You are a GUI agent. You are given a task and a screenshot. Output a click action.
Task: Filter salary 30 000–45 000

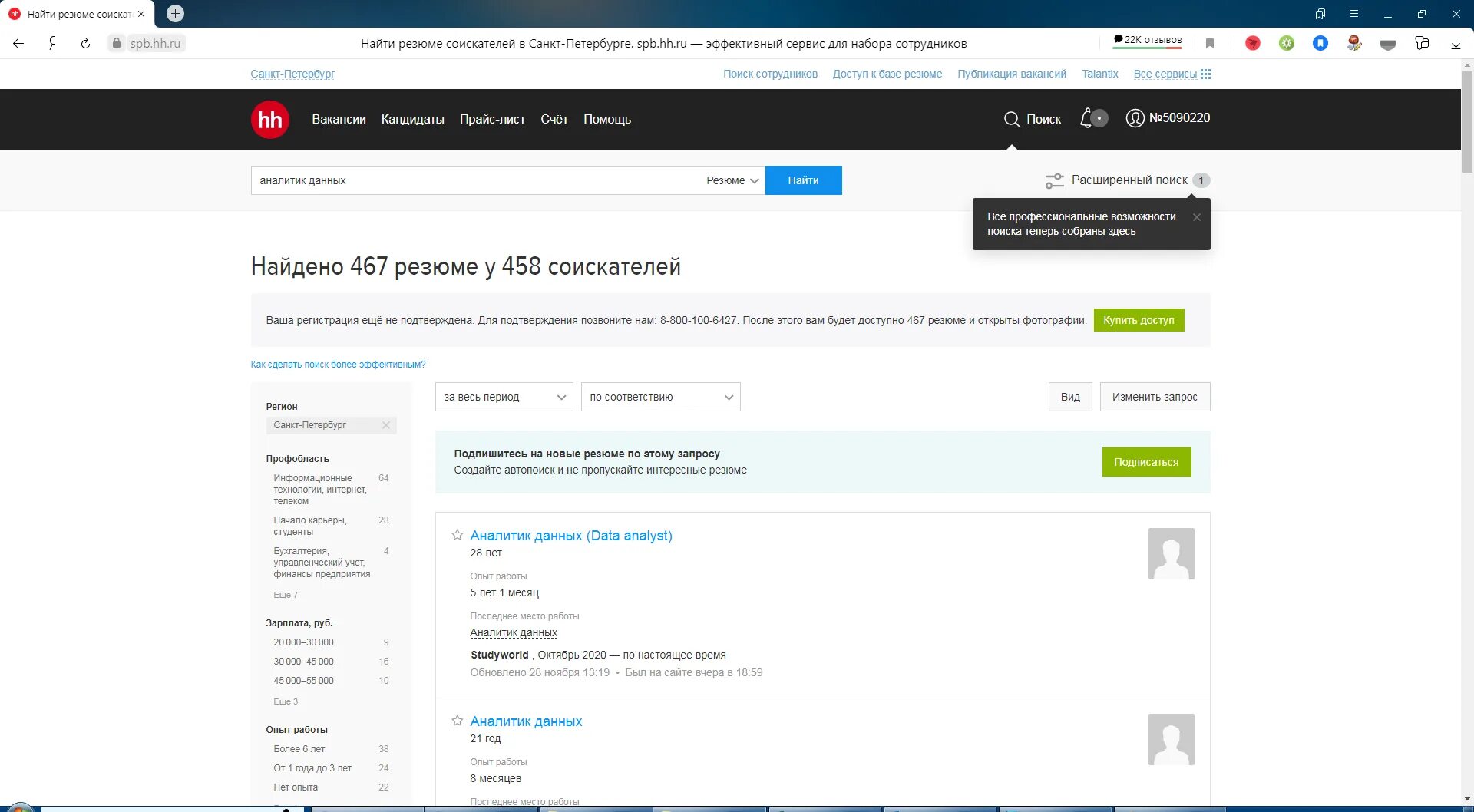click(x=303, y=662)
